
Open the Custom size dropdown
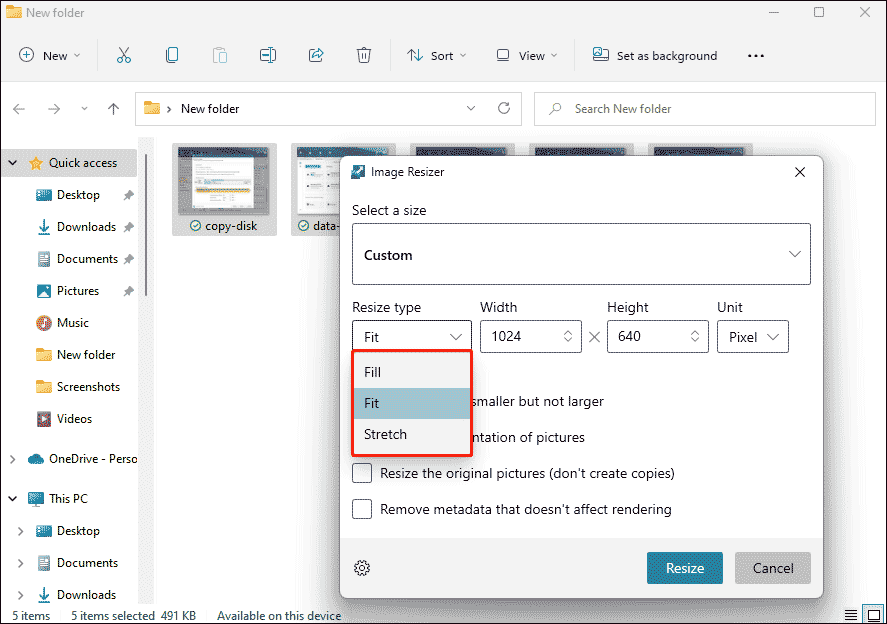click(582, 254)
